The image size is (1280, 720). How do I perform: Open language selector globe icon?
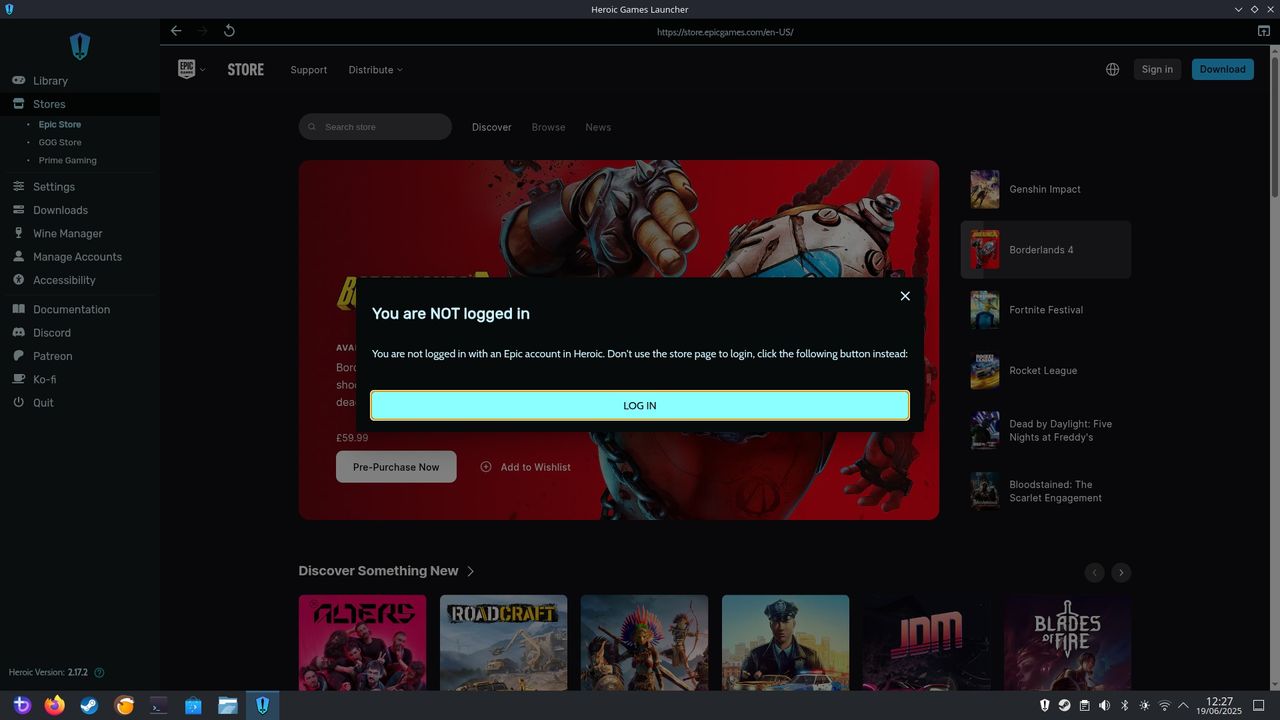click(1112, 69)
